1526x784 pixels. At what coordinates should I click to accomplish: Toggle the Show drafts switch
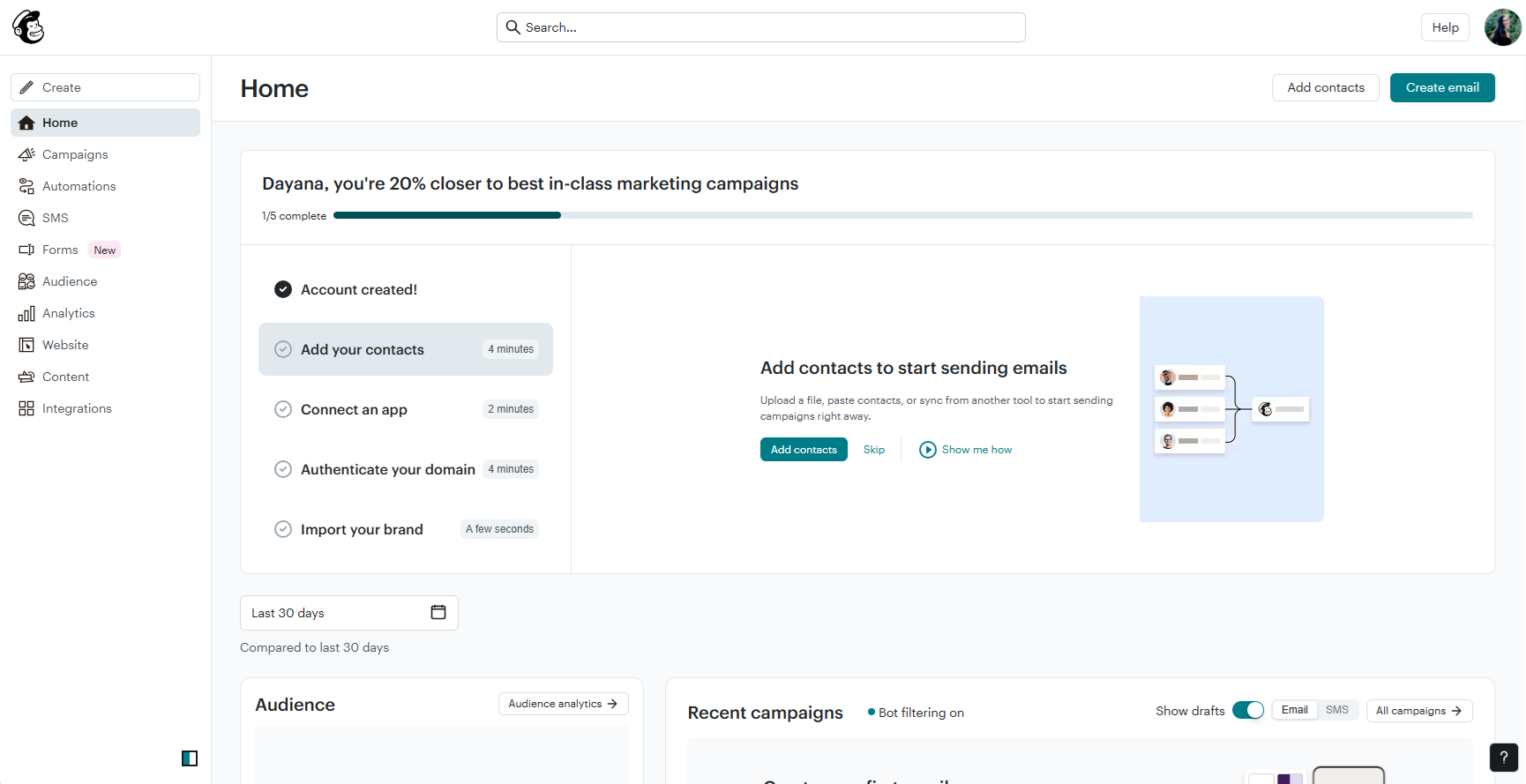pyautogui.click(x=1248, y=710)
